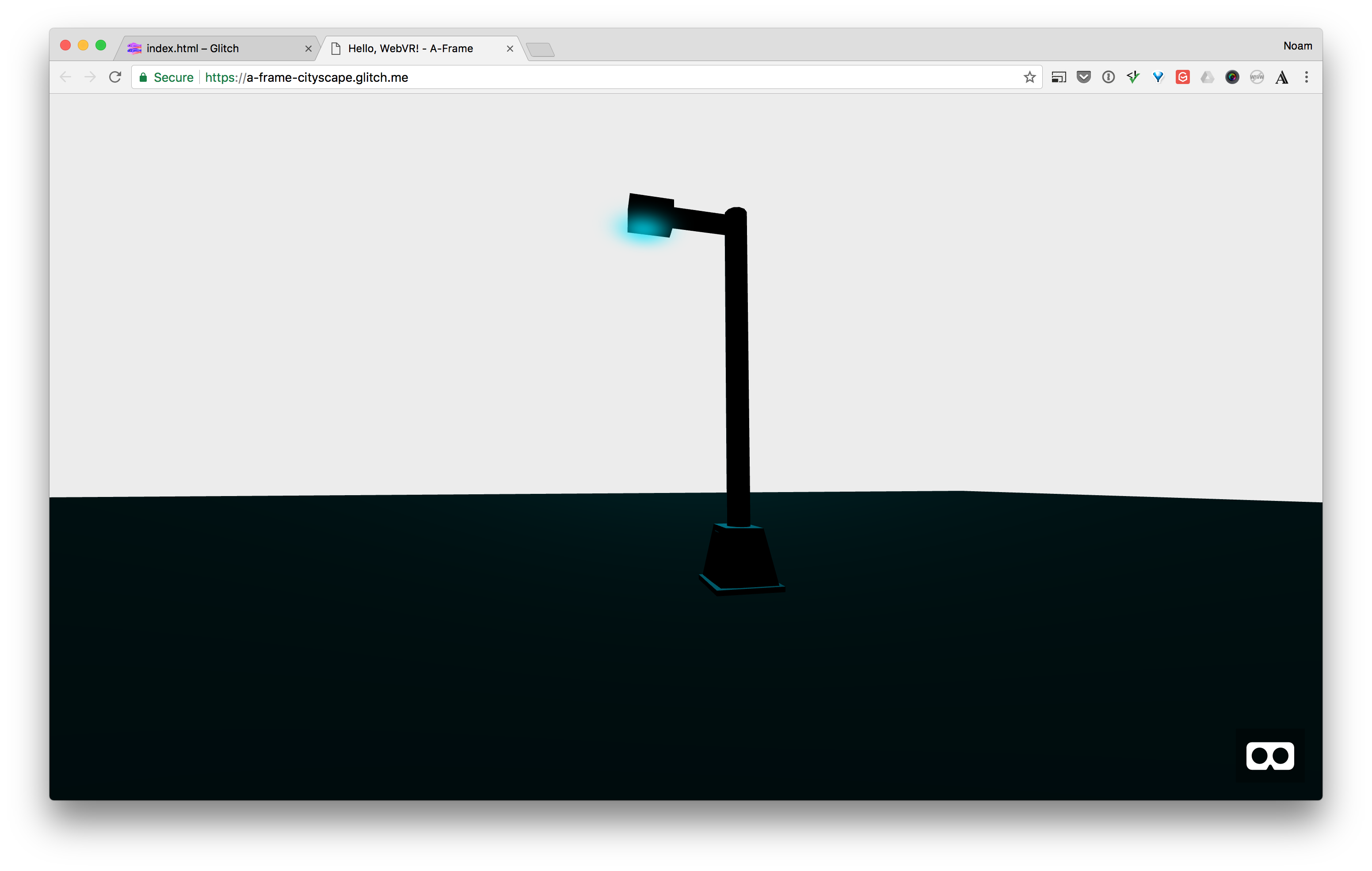Open the letter A font extension
This screenshot has height=871, width=1372.
point(1282,77)
